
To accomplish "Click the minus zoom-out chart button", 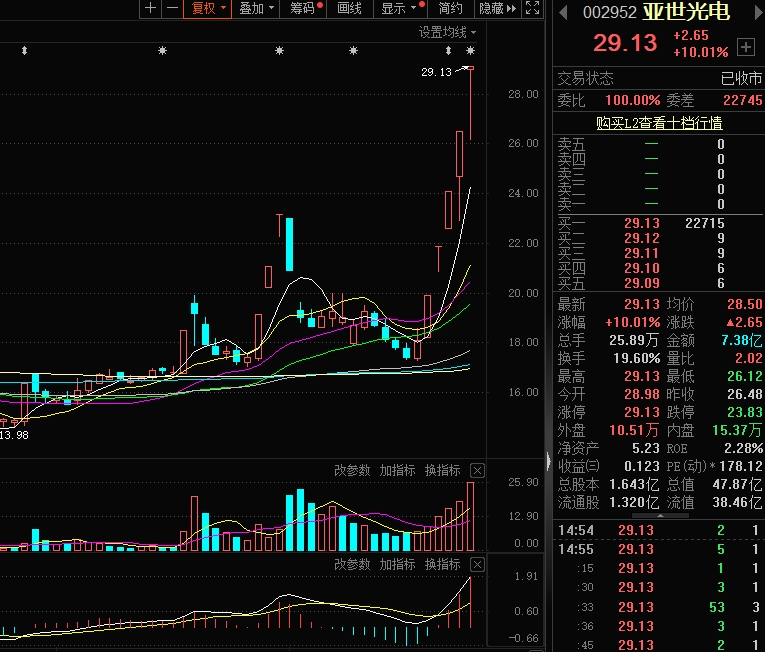I will (x=172, y=8).
